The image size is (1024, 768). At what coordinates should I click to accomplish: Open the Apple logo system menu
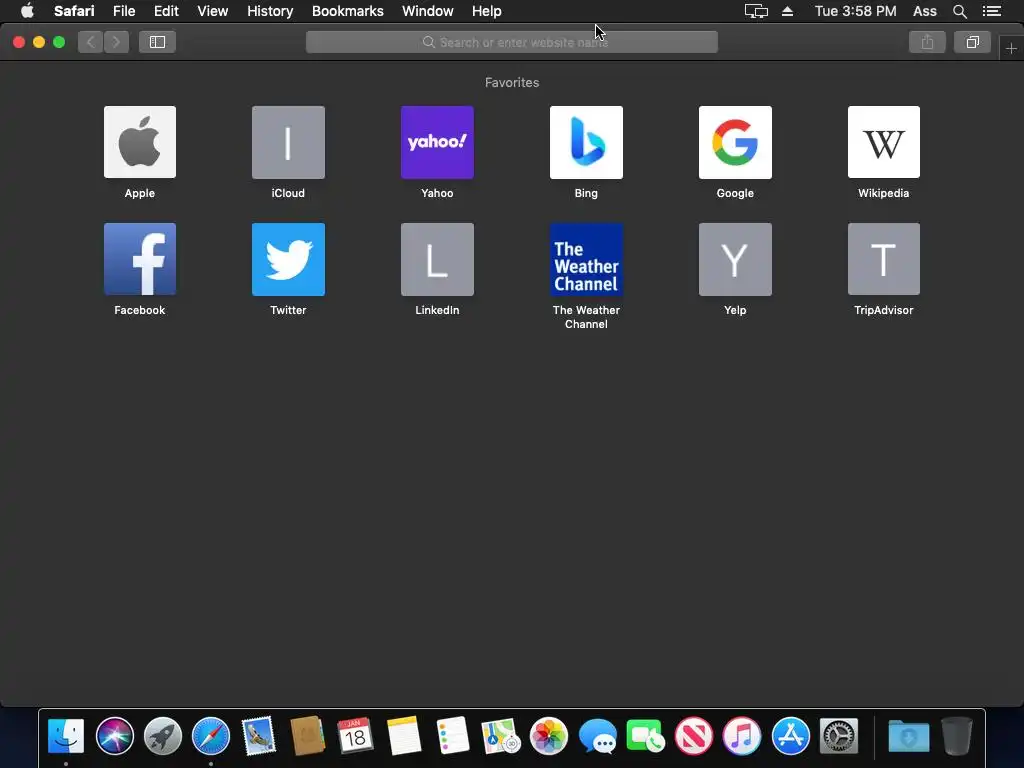point(27,11)
